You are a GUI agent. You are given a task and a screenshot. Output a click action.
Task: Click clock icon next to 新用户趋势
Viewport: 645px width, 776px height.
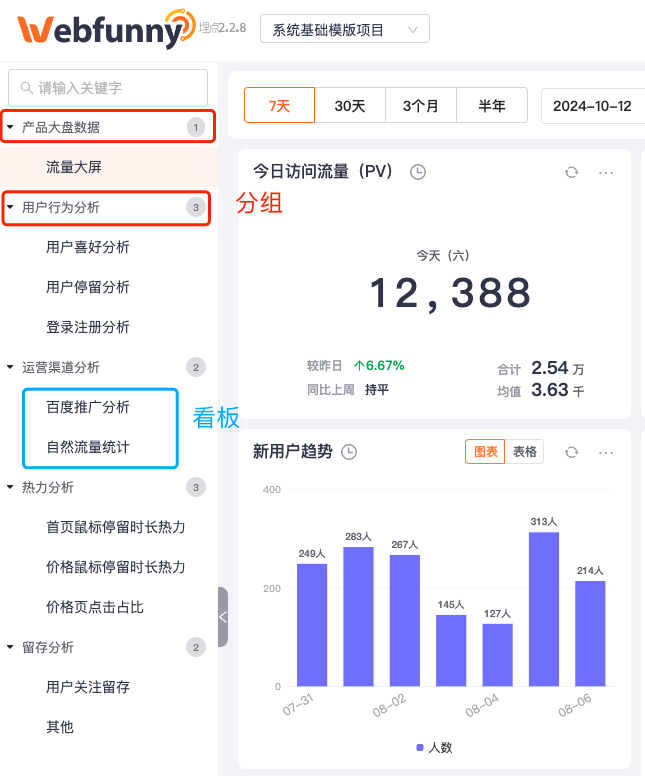click(x=349, y=452)
